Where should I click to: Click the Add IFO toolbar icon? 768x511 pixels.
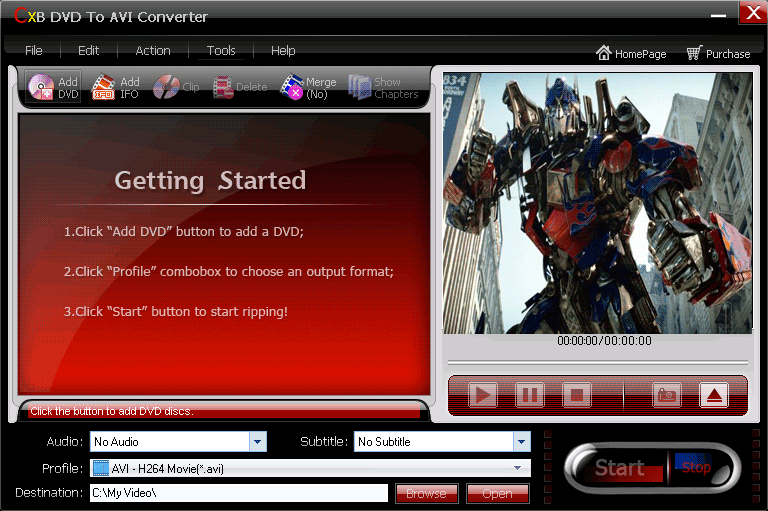click(116, 87)
